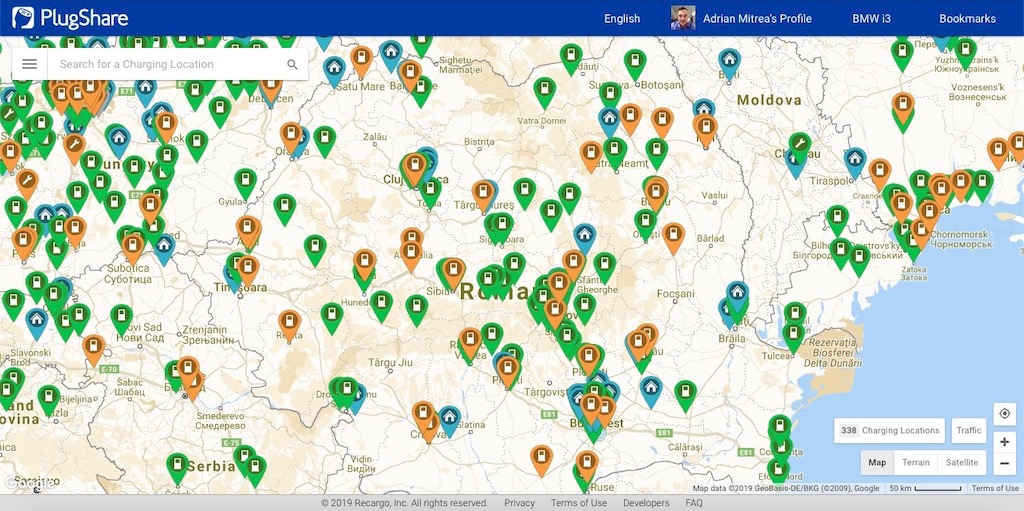
Task: Toggle the Traffic layer
Action: coord(968,430)
